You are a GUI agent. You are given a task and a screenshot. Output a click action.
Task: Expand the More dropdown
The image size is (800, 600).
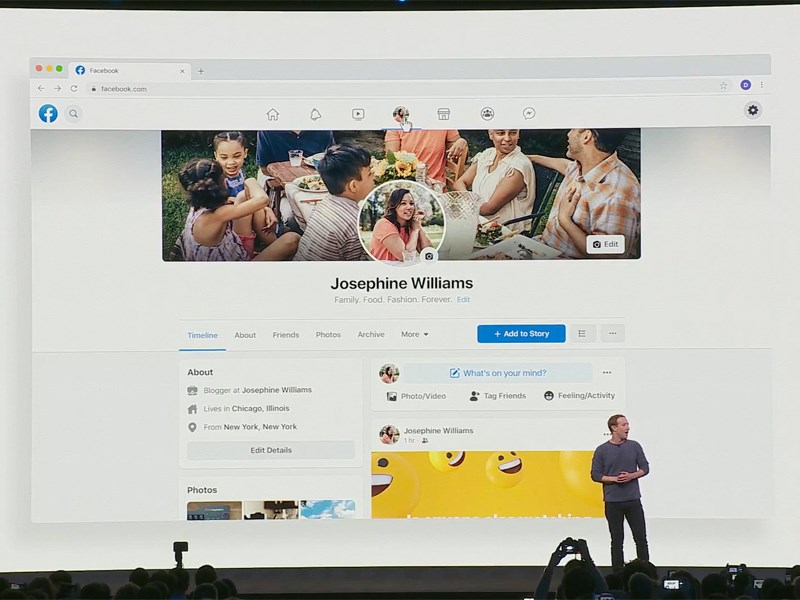click(x=414, y=334)
